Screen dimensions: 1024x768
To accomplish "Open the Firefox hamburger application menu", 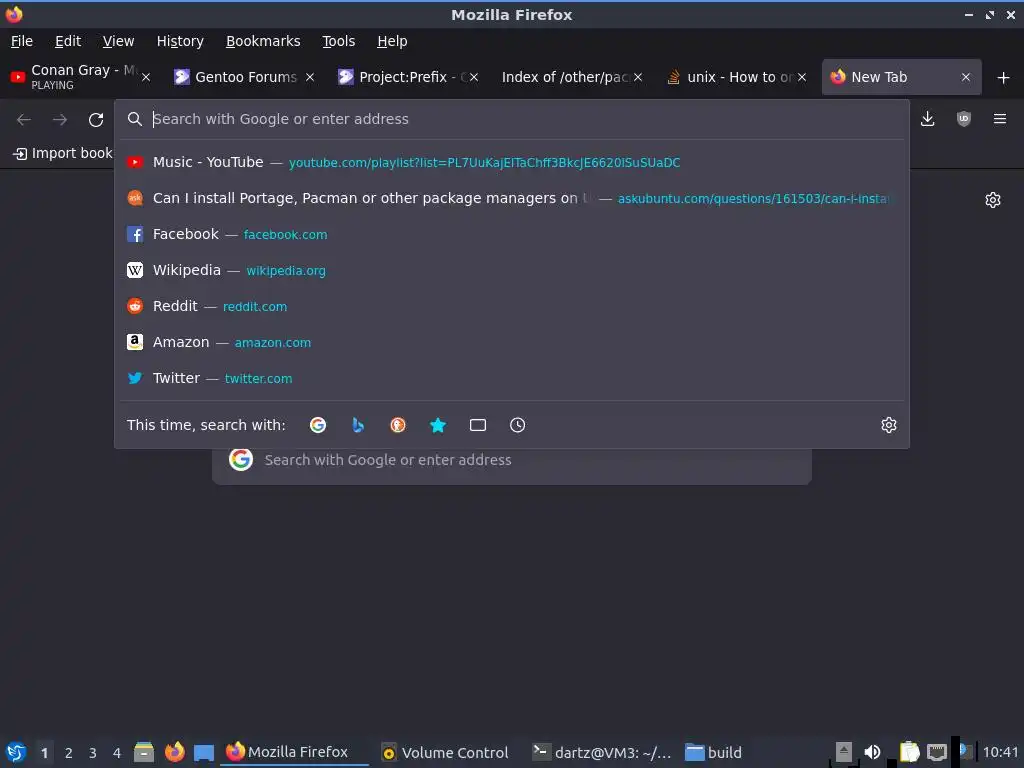I will [x=1000, y=119].
